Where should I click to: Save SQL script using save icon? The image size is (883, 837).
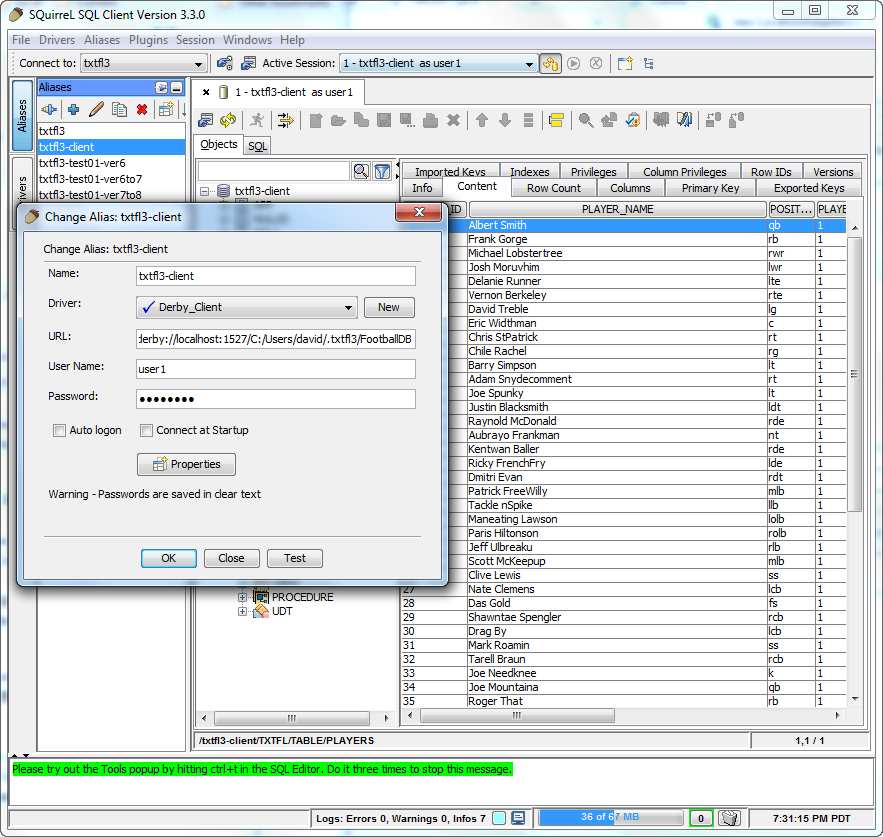tap(384, 120)
